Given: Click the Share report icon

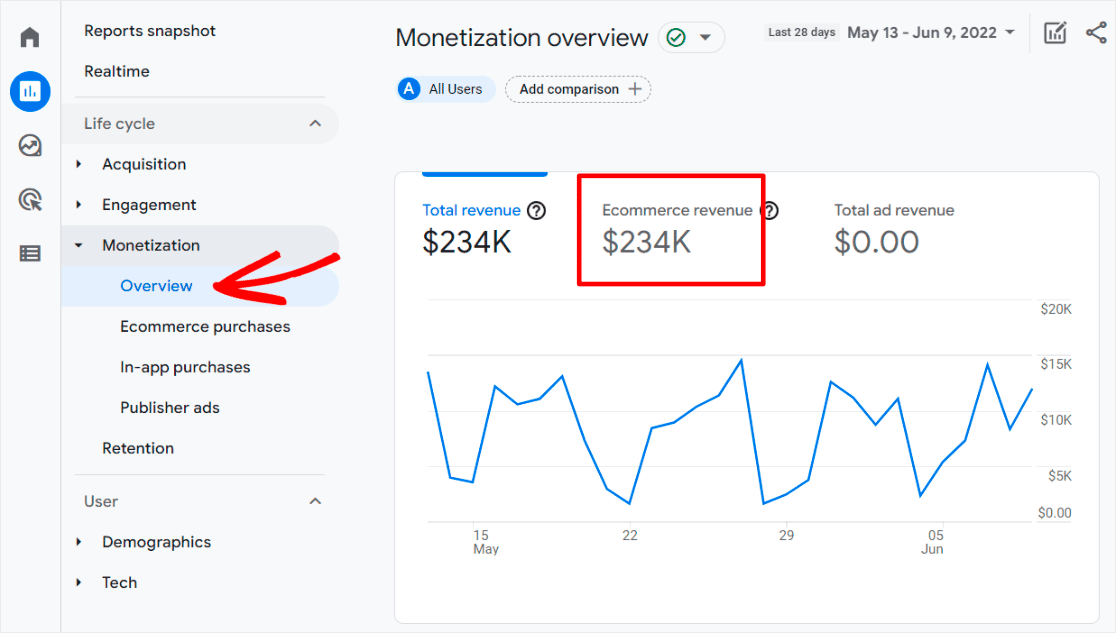Looking at the screenshot, I should pyautogui.click(x=1096, y=33).
